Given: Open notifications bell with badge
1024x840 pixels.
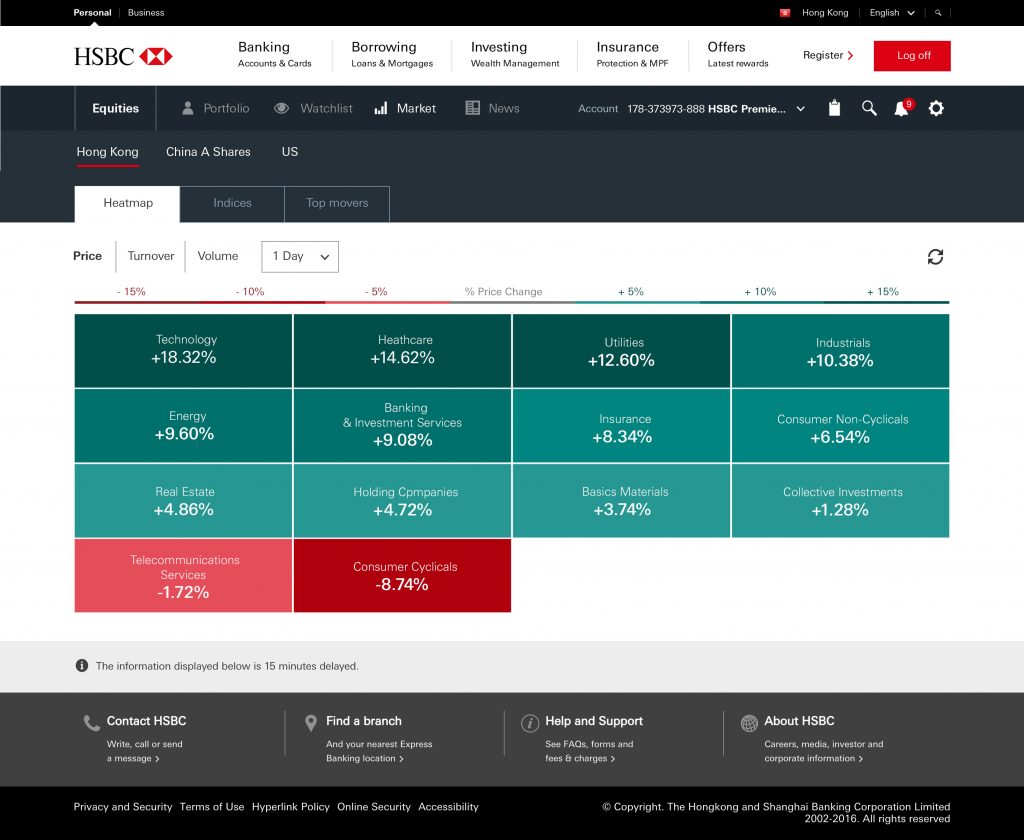Looking at the screenshot, I should pyautogui.click(x=901, y=108).
